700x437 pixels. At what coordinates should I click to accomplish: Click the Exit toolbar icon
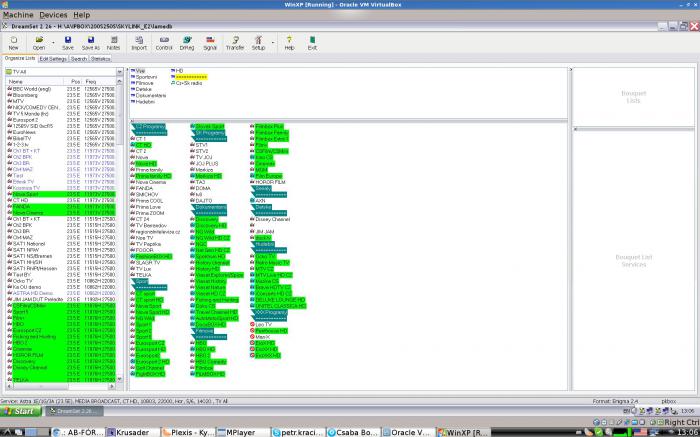[x=312, y=43]
